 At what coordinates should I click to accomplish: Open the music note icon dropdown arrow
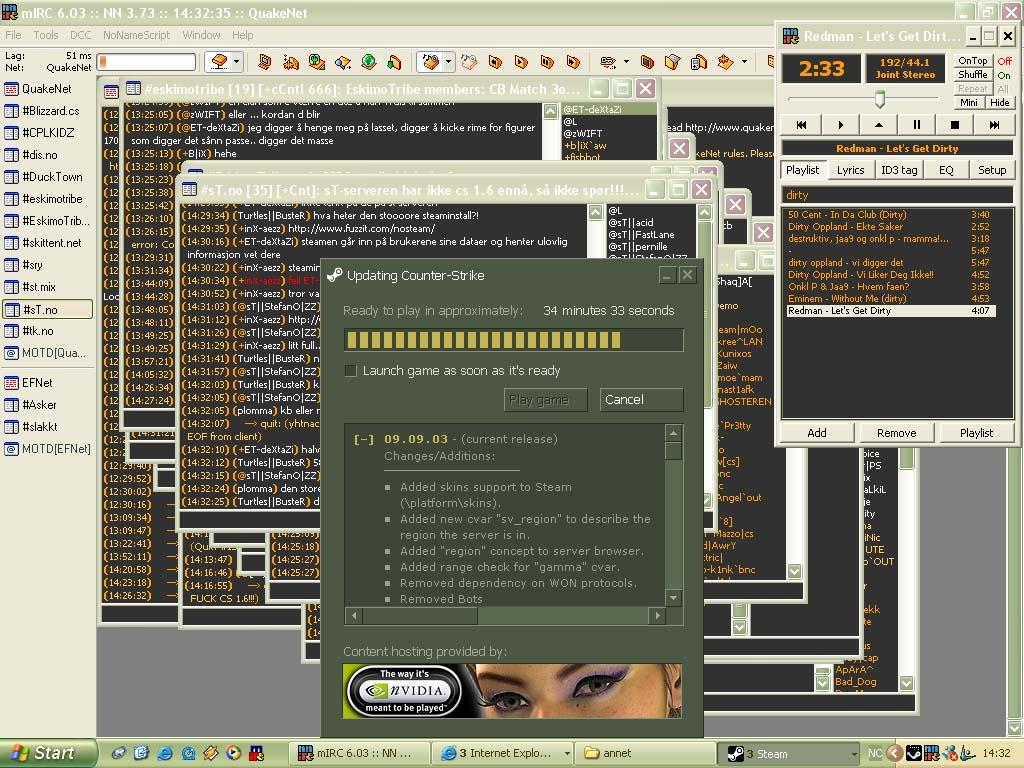448,62
